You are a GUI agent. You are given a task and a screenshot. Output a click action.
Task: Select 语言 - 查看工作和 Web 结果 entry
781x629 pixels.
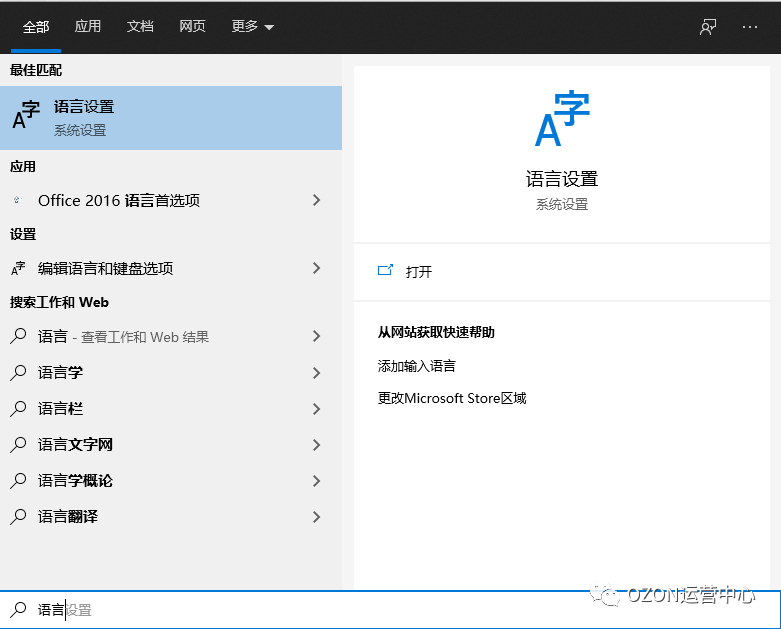[171, 336]
